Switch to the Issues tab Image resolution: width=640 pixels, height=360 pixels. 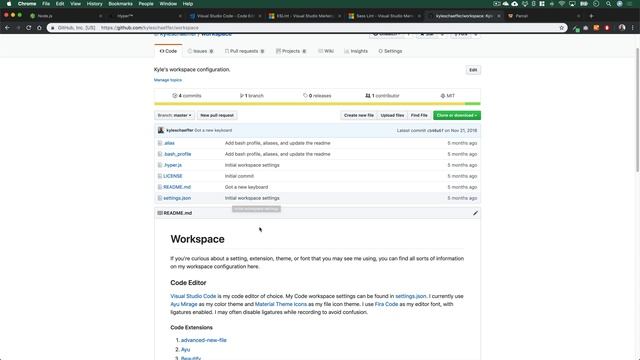200,51
